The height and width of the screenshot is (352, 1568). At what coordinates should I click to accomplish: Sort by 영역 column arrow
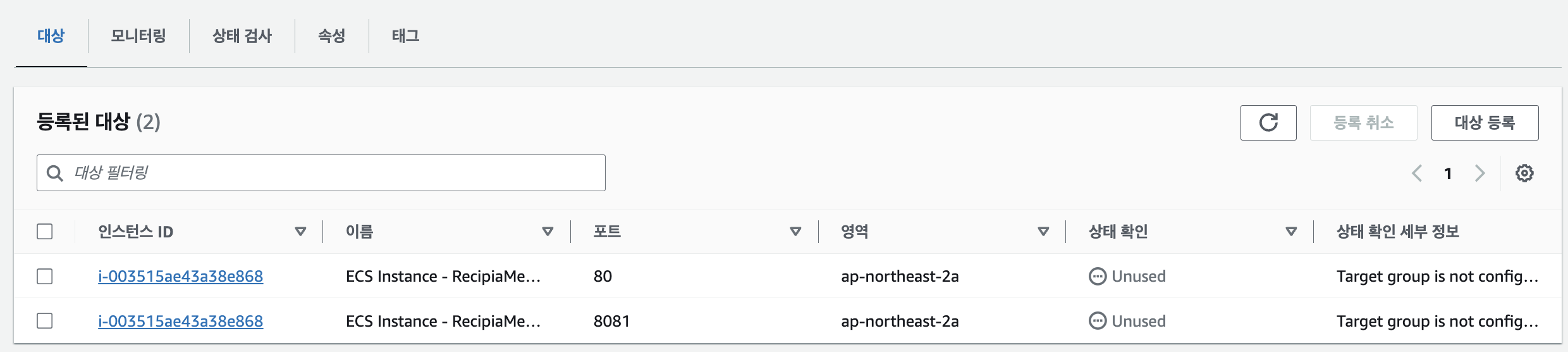coord(1044,232)
